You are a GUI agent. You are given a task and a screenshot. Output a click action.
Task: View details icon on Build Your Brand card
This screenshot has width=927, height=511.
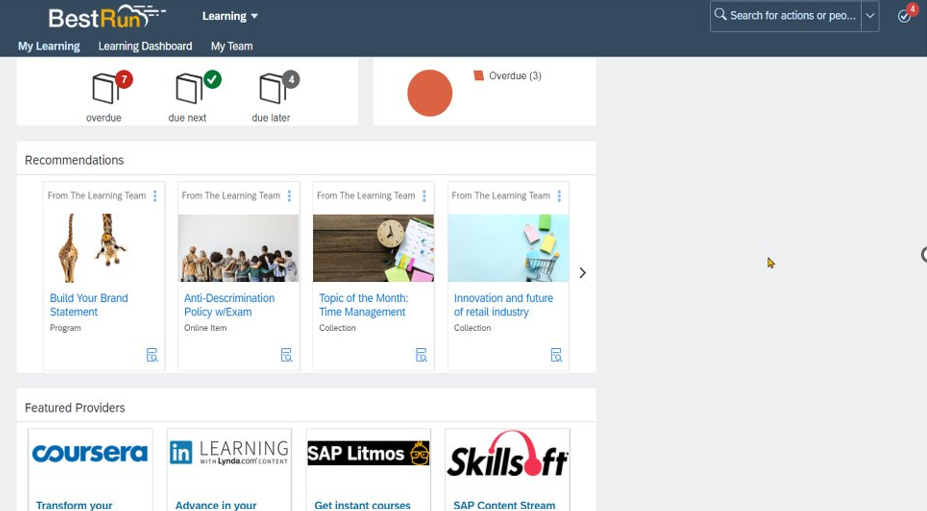[x=152, y=355]
